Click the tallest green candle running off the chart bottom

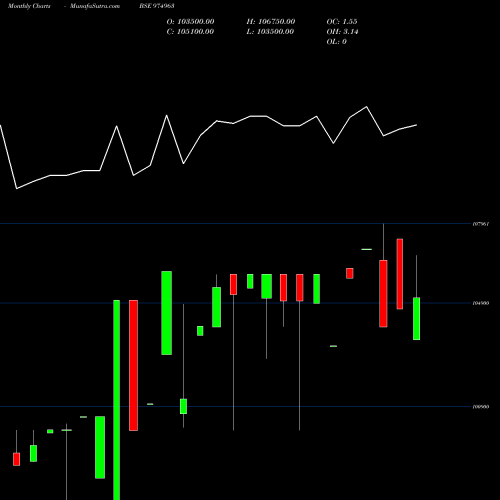point(117,400)
